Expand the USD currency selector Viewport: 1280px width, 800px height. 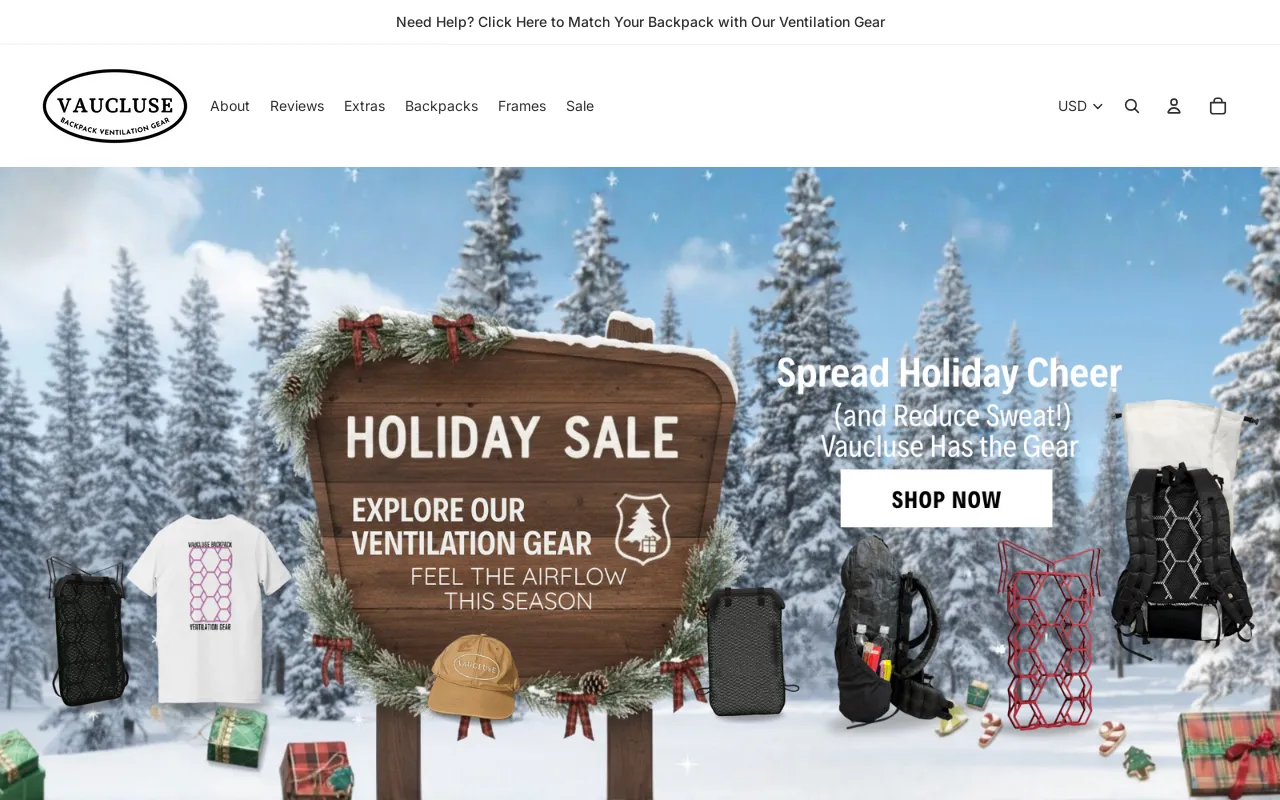pos(1080,106)
